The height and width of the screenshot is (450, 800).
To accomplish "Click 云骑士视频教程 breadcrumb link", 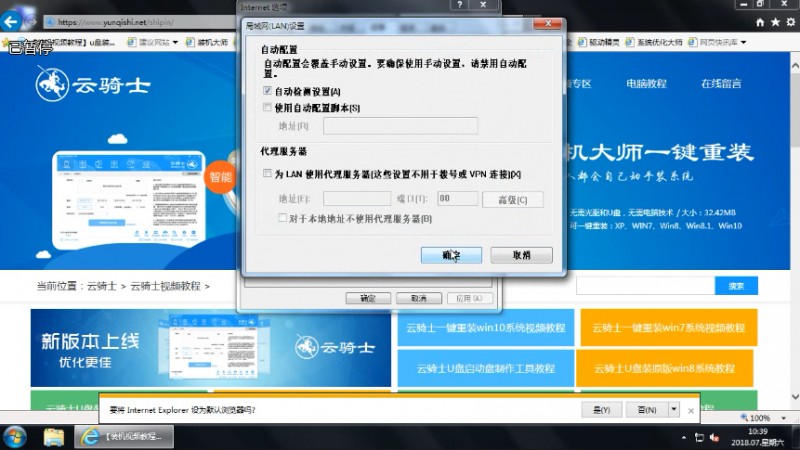I will click(x=165, y=286).
